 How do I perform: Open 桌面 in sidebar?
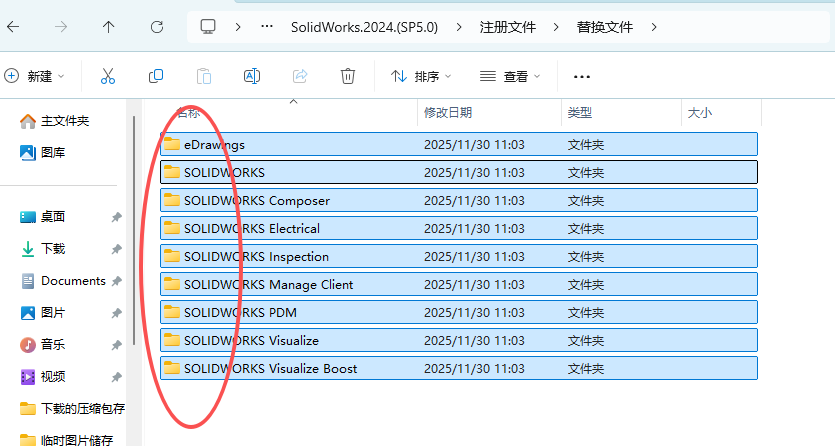(43, 217)
